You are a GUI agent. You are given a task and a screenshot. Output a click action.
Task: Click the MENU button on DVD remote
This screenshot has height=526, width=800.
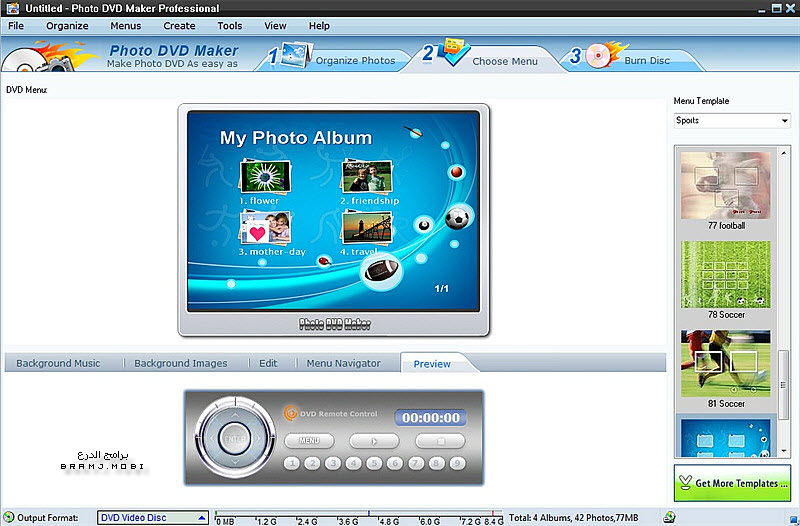309,440
